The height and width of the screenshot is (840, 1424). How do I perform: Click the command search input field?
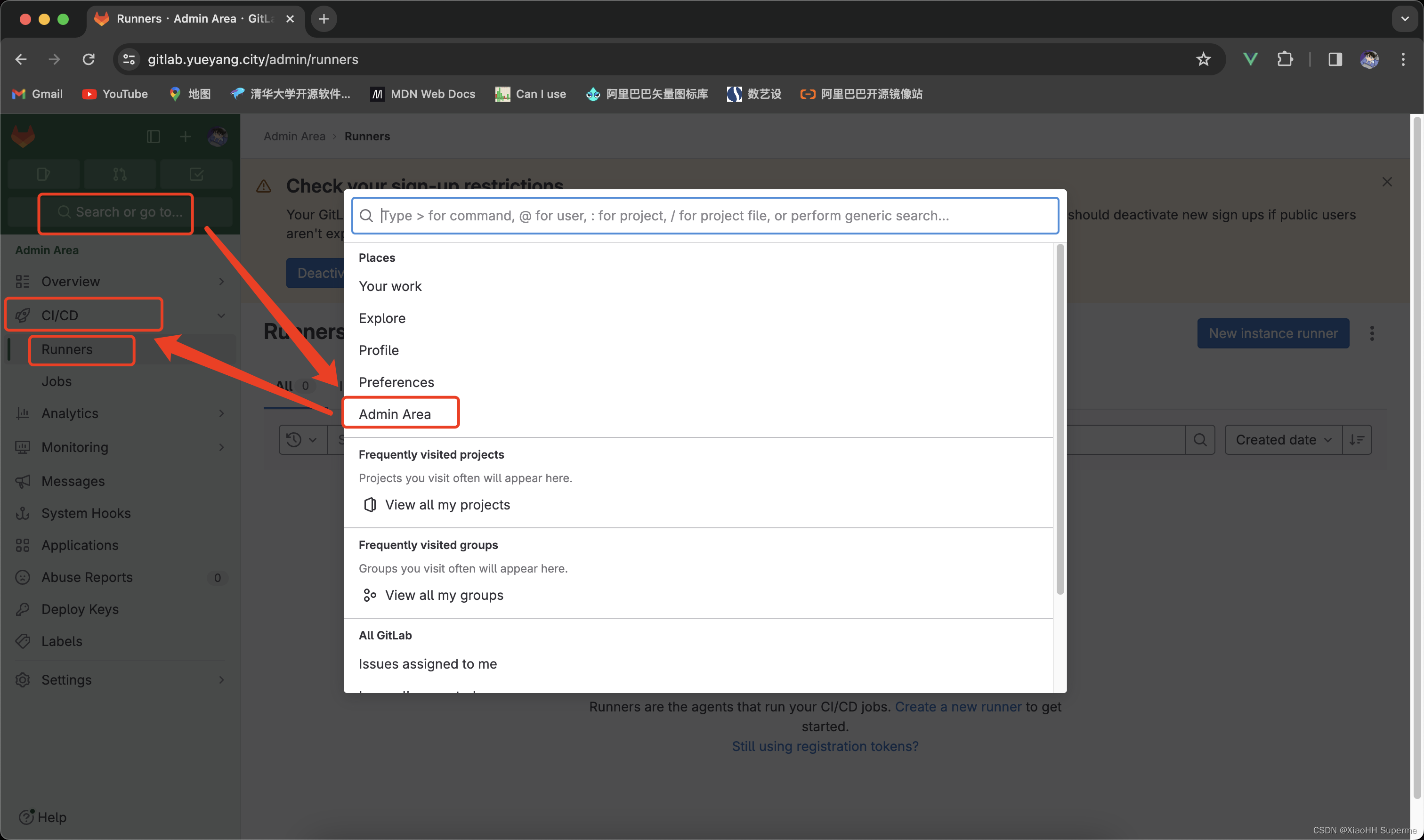[x=704, y=216]
